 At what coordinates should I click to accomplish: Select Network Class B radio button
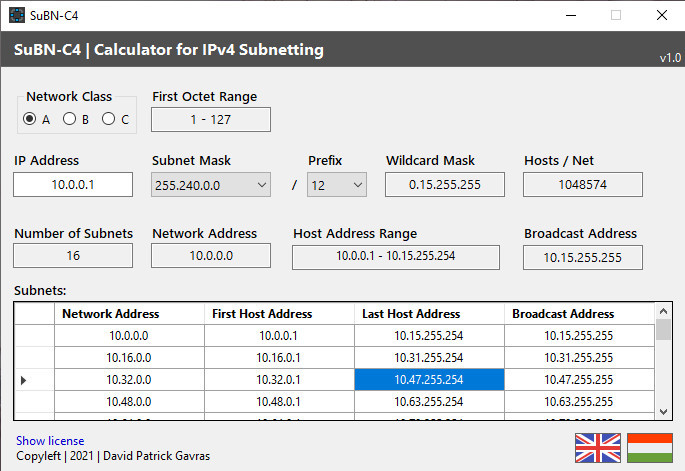[x=69, y=119]
